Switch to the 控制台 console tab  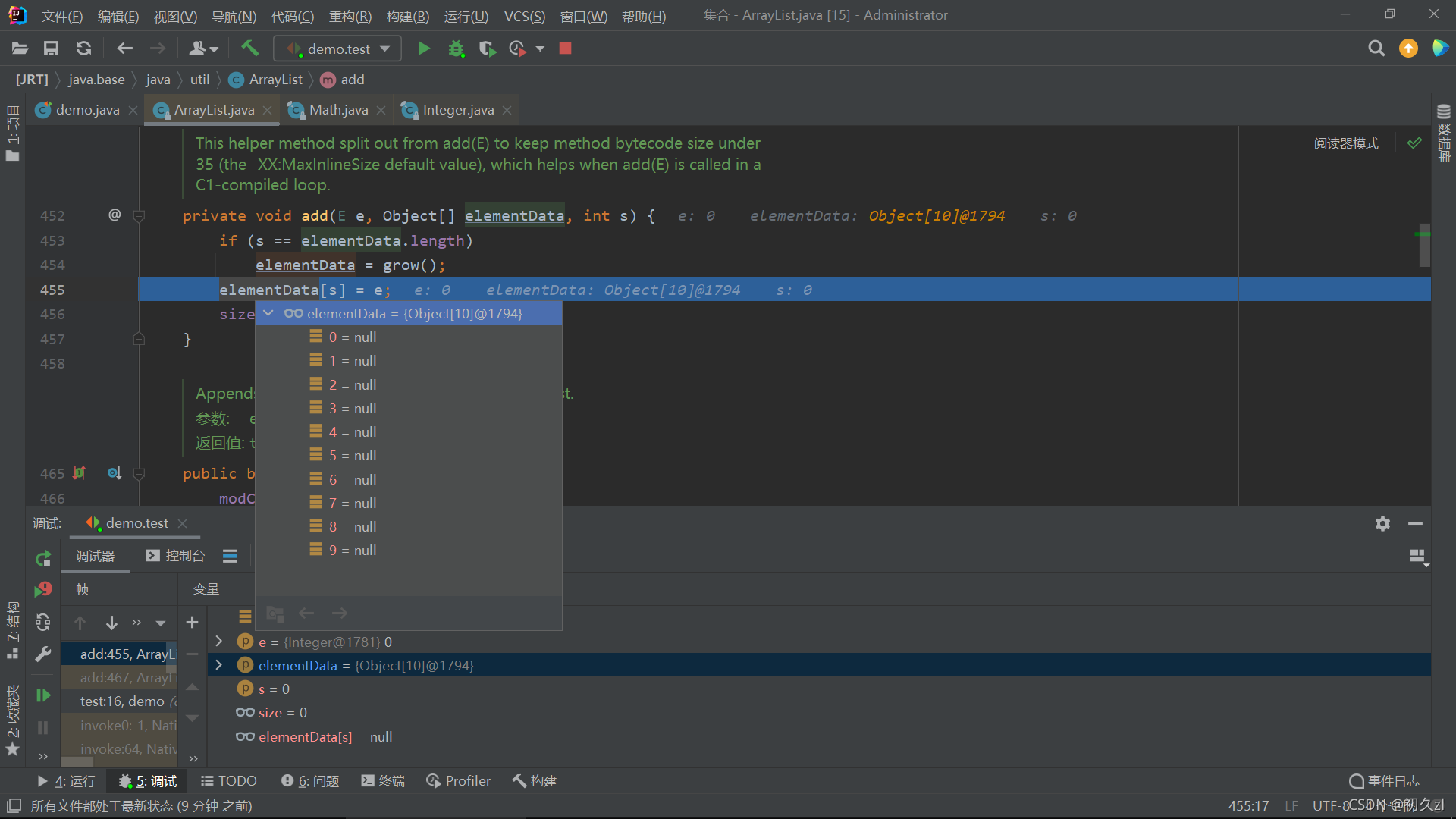point(175,556)
